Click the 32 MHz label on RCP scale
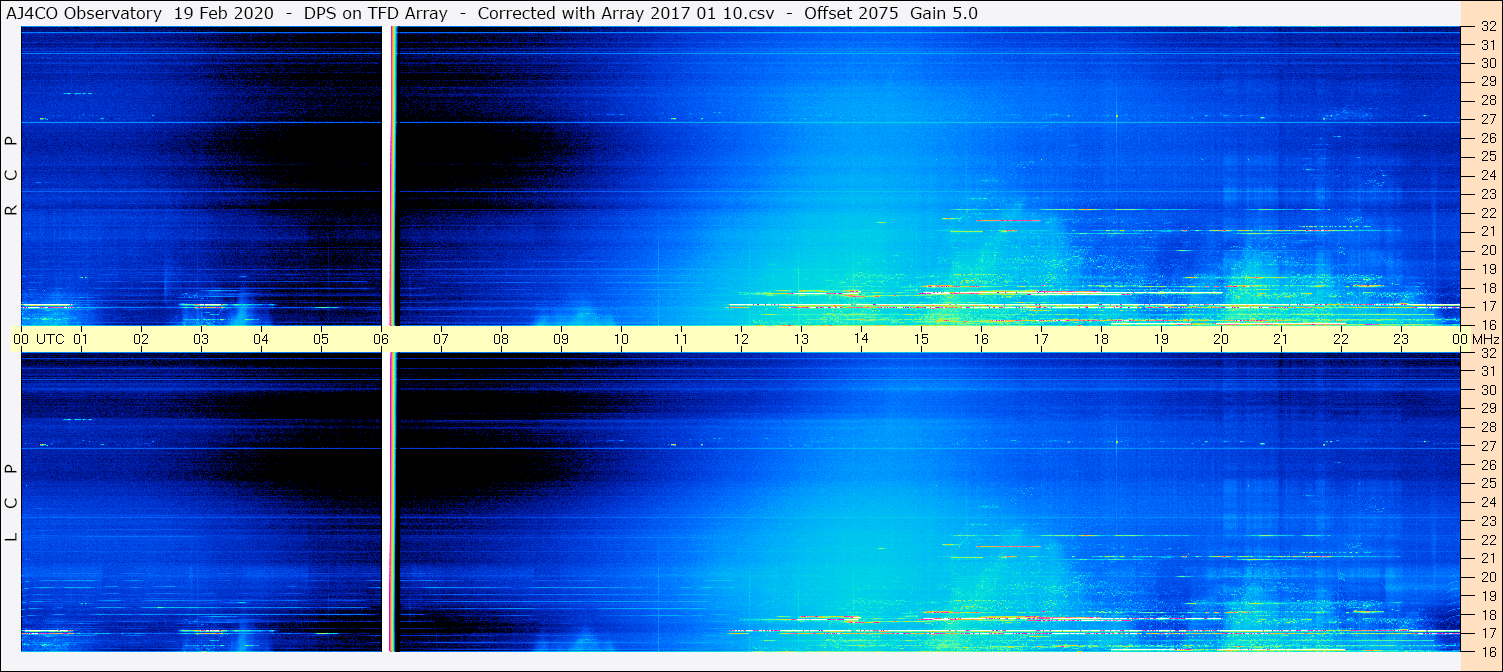Screen dimensions: 1503x672 [1487, 27]
